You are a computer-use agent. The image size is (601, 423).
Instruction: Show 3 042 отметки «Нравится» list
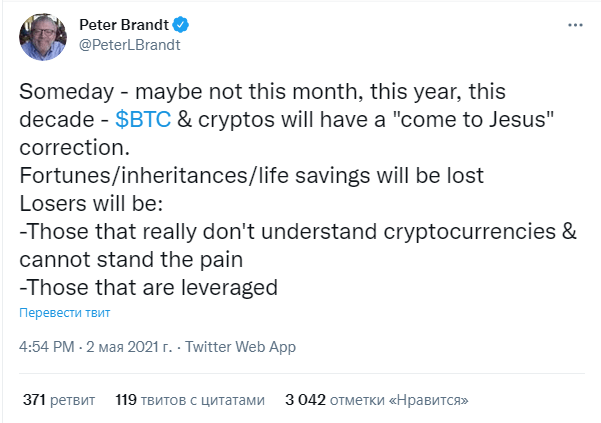[x=377, y=400]
